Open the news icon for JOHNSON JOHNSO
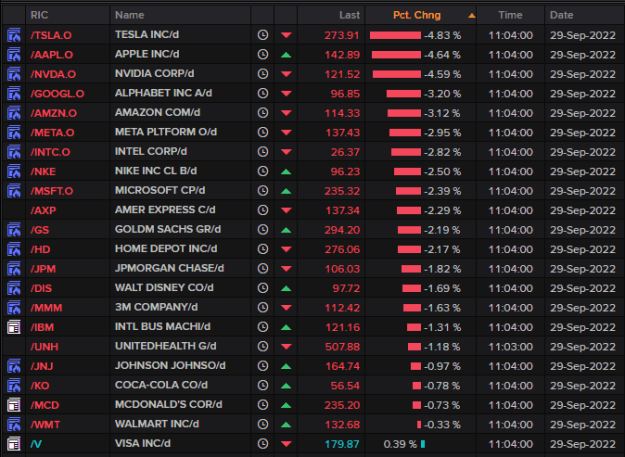This screenshot has height=457, width=625. (14, 366)
